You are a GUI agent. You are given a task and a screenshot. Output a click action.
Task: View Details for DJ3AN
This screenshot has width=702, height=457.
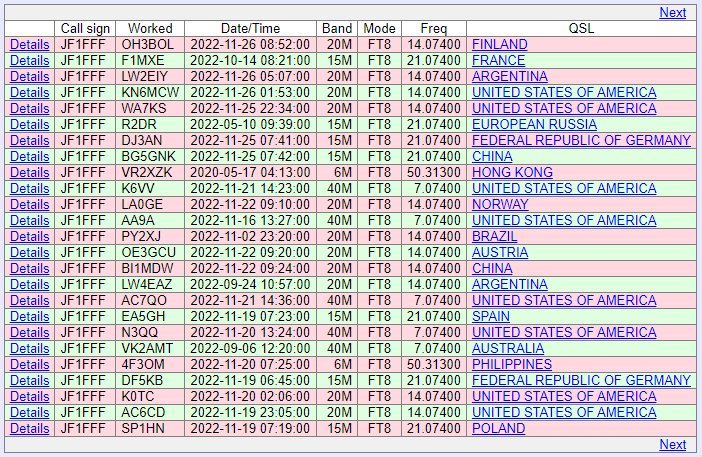click(x=30, y=141)
